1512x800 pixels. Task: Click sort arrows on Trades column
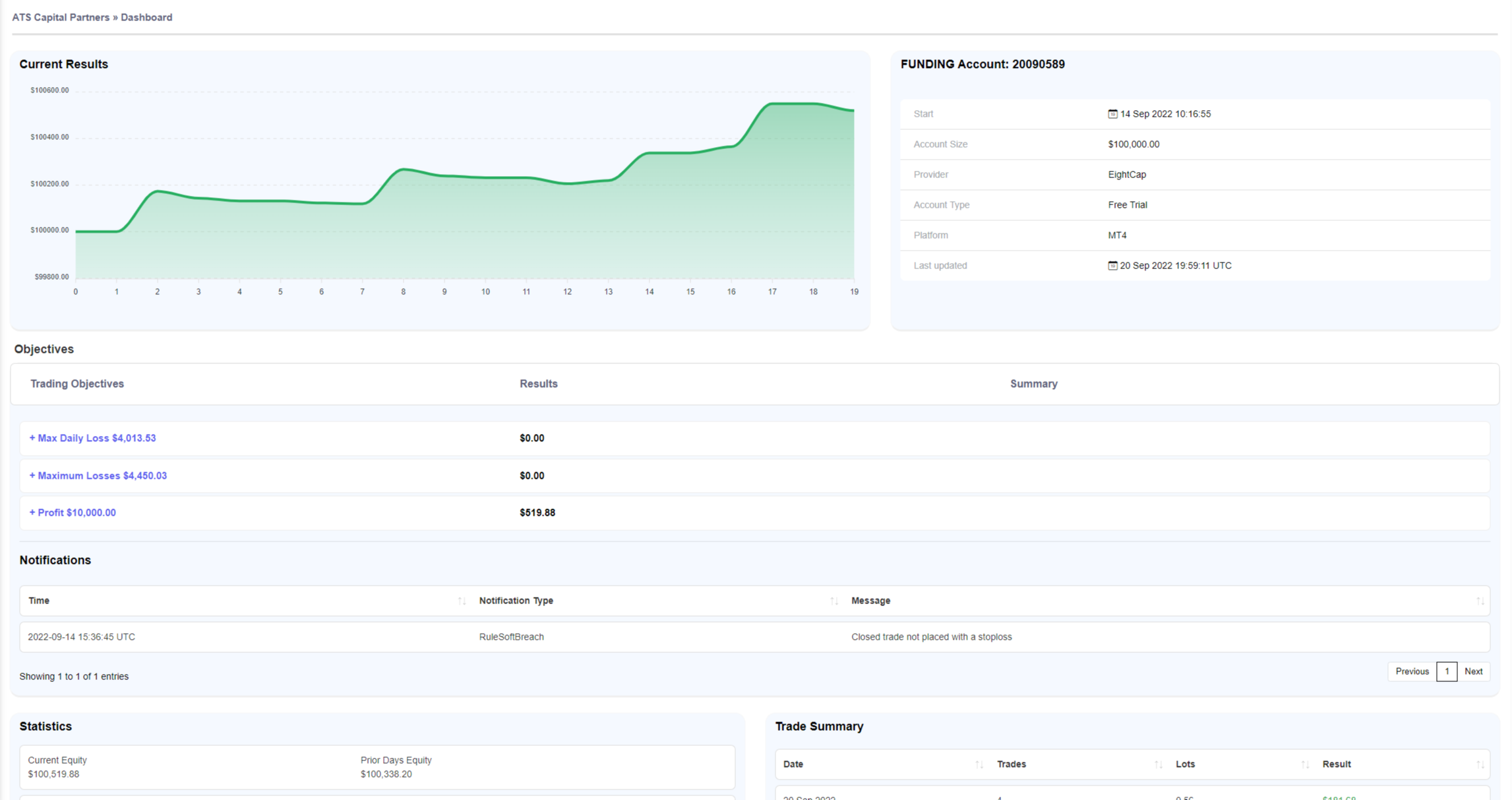(x=1158, y=764)
